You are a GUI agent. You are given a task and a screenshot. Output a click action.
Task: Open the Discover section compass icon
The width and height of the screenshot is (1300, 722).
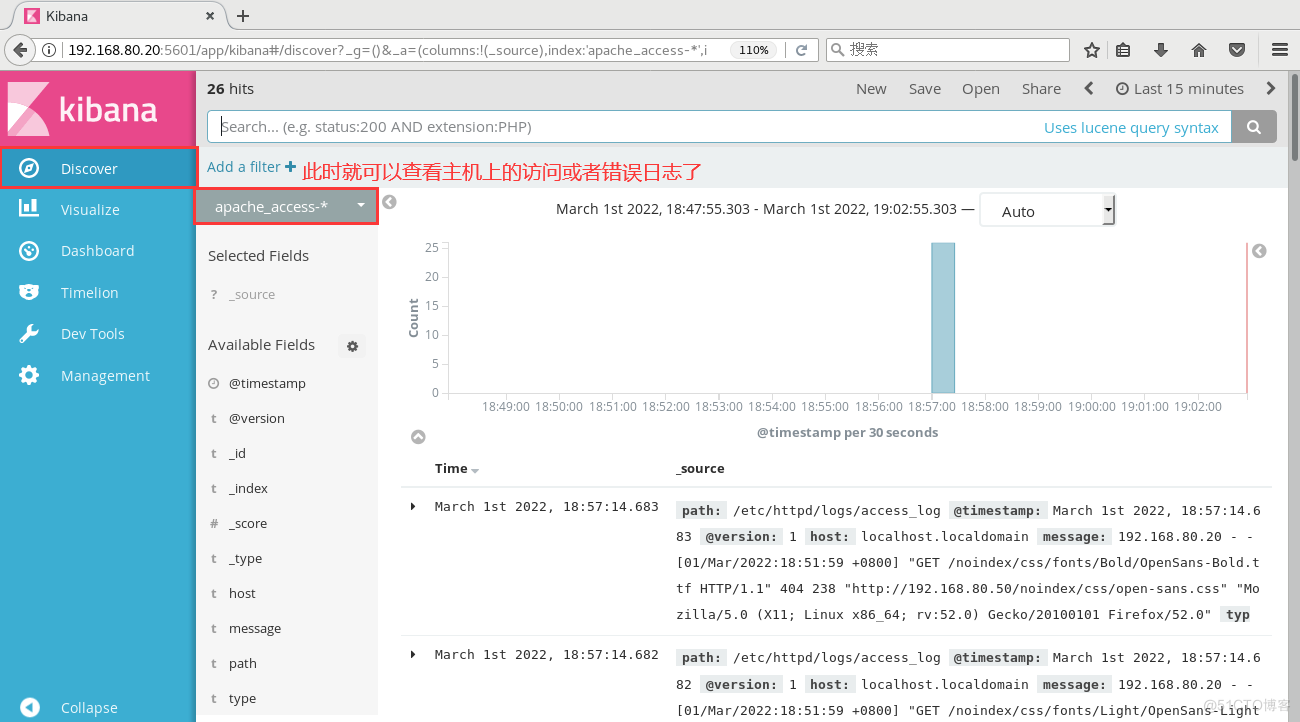pos(29,168)
